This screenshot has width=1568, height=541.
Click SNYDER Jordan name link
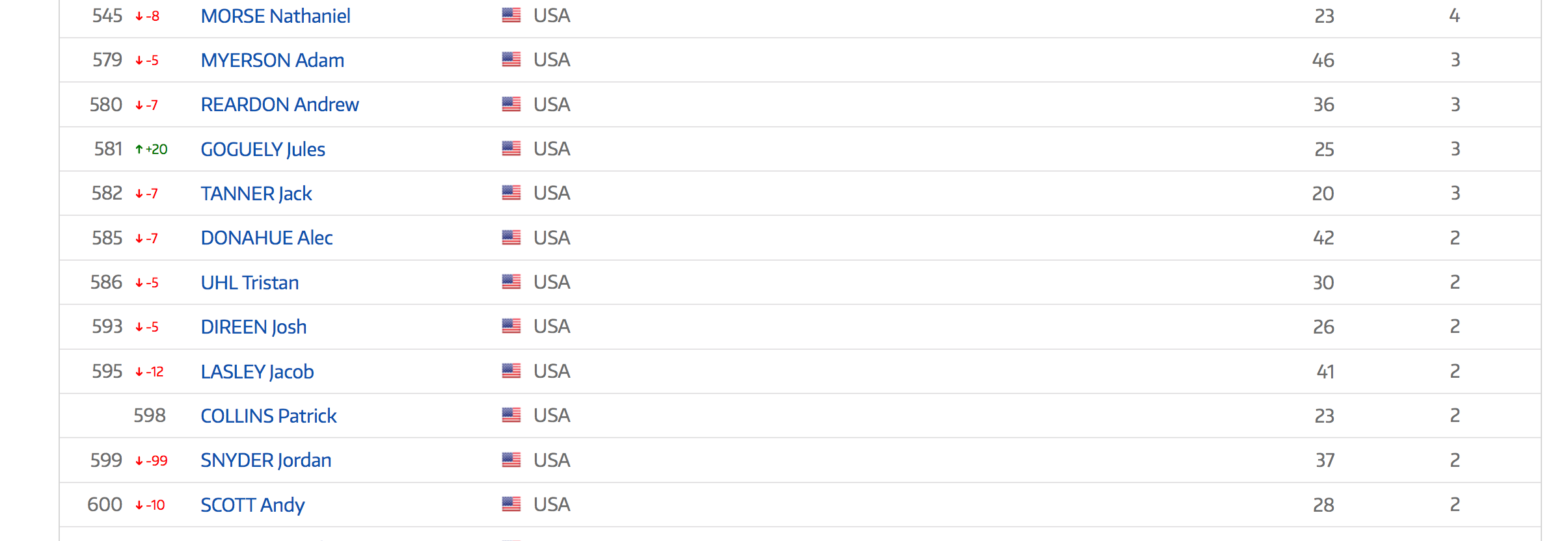266,460
